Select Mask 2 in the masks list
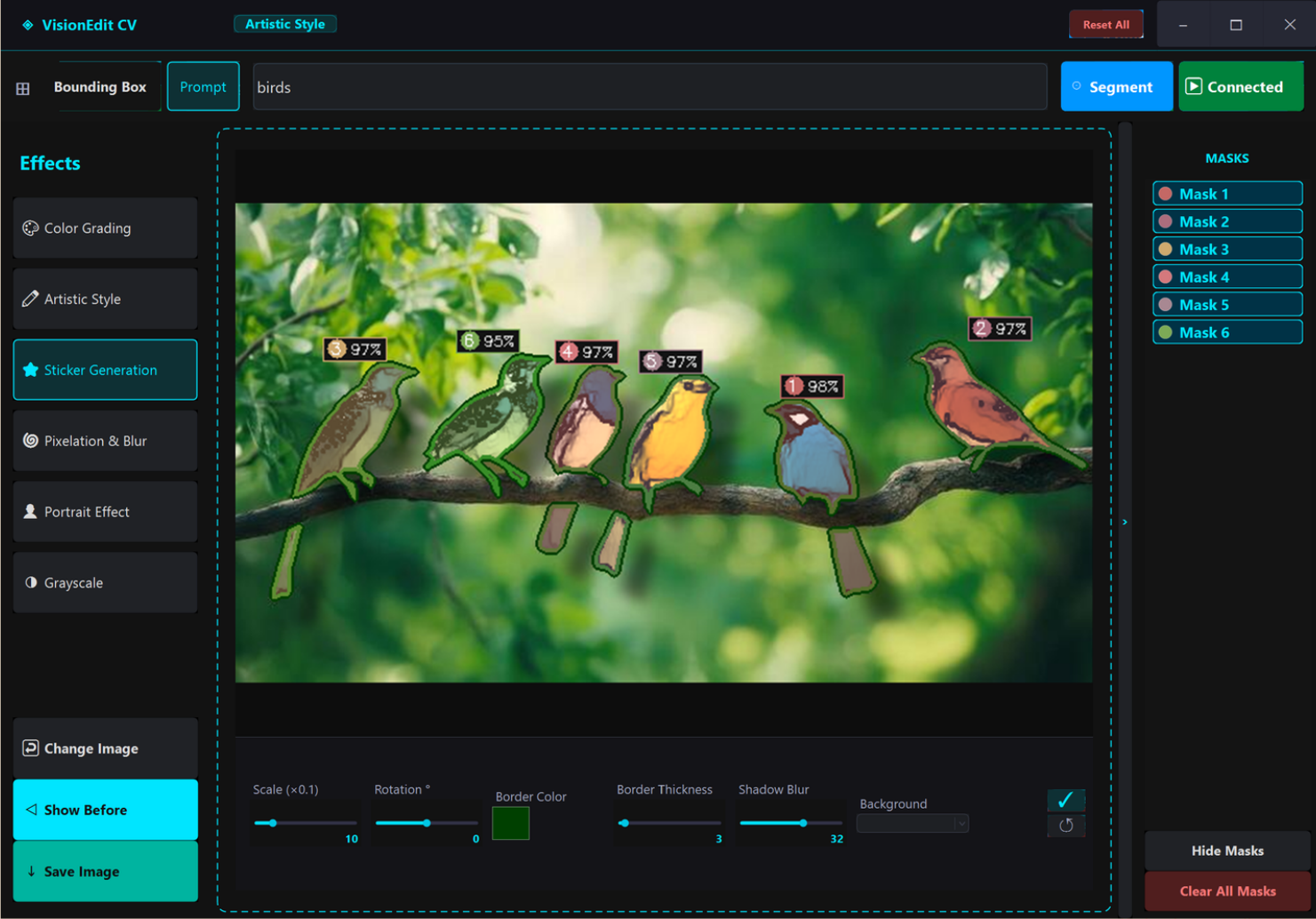This screenshot has width=1316, height=919. (1227, 221)
